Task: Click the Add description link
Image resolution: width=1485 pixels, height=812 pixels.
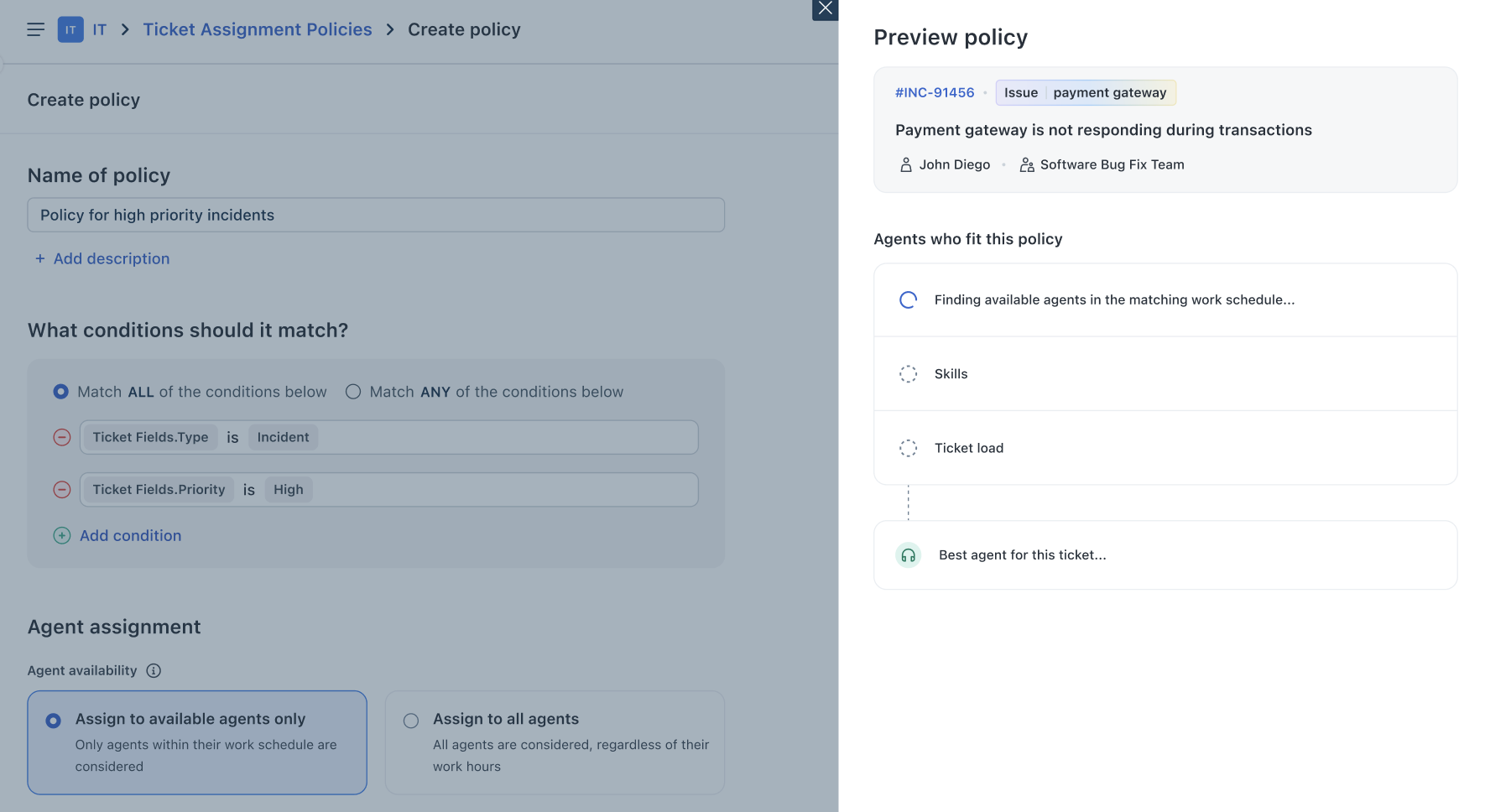Action: [112, 259]
